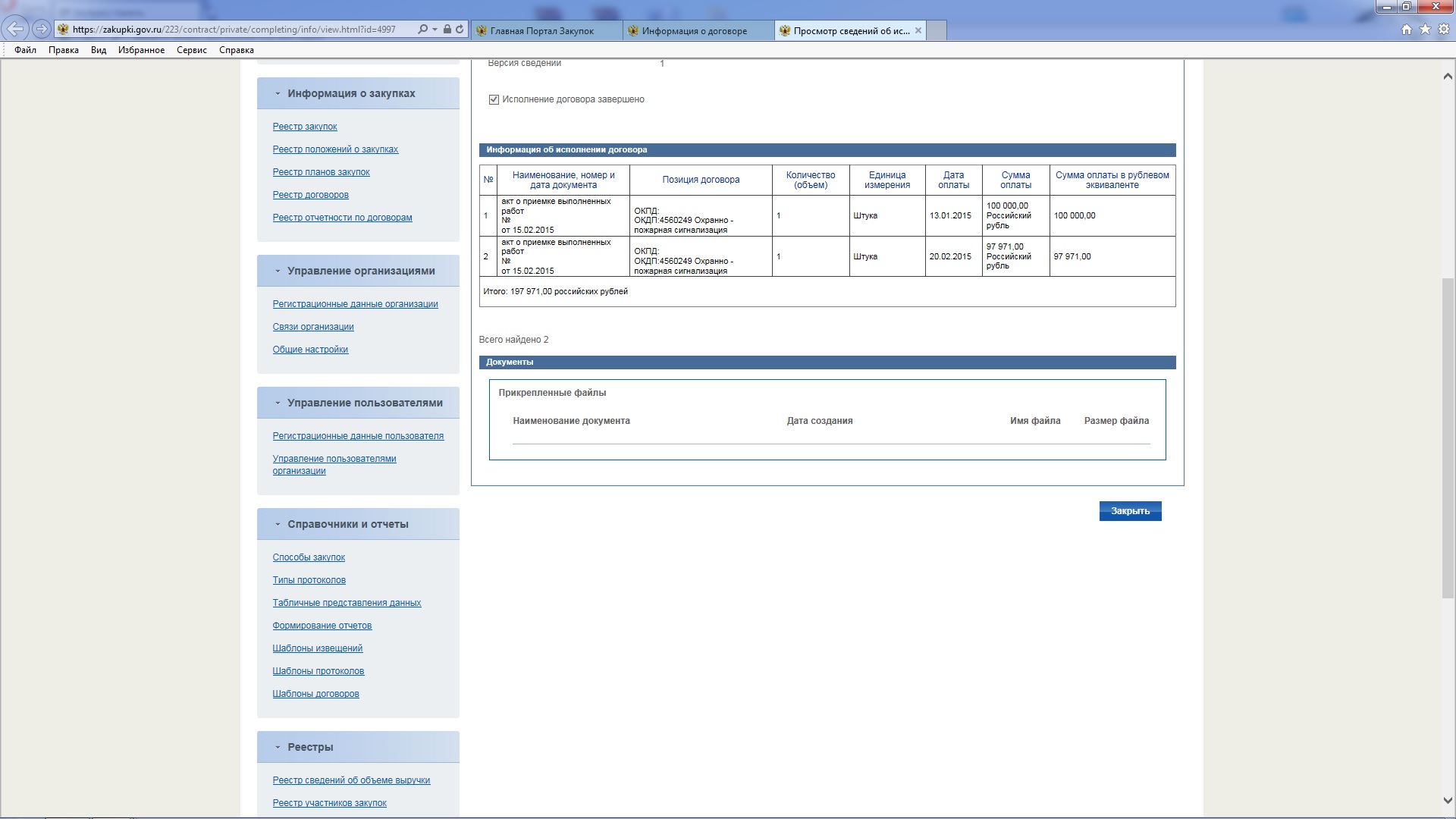Open Favorites with the star icon
The image size is (1456, 819).
[x=1425, y=30]
